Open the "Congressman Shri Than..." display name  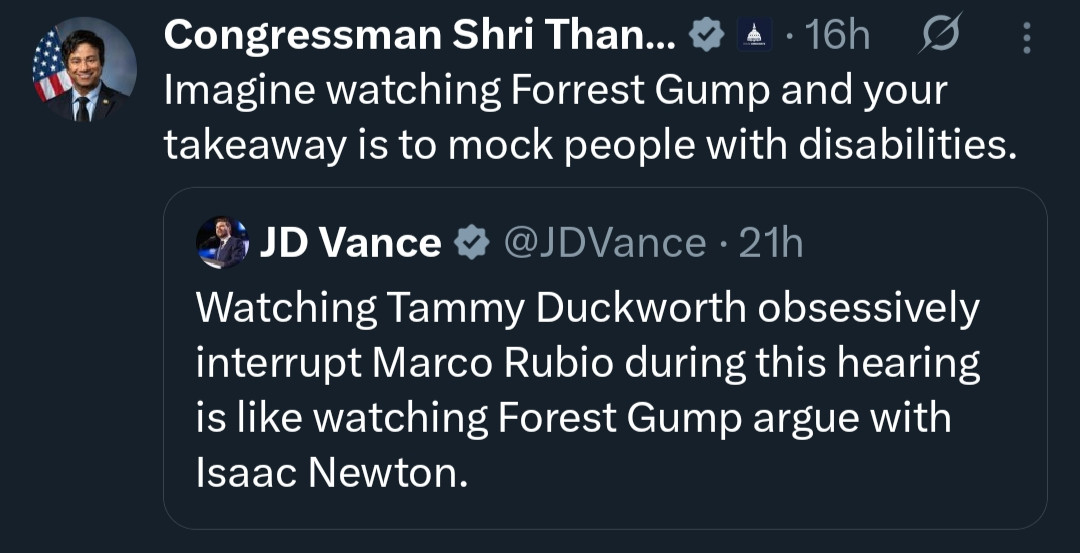(420, 36)
